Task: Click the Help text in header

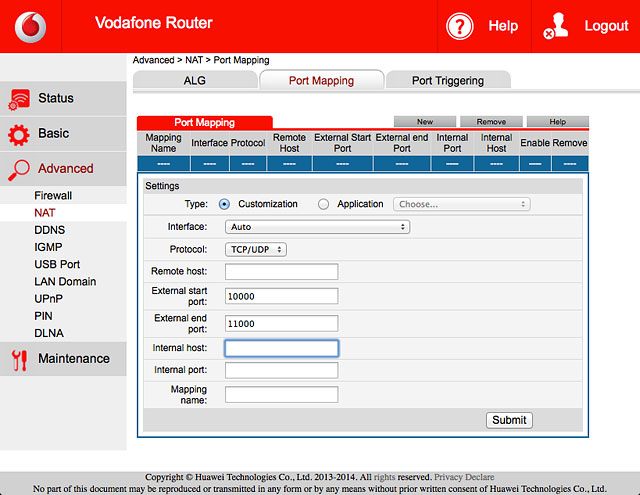Action: 503,26
